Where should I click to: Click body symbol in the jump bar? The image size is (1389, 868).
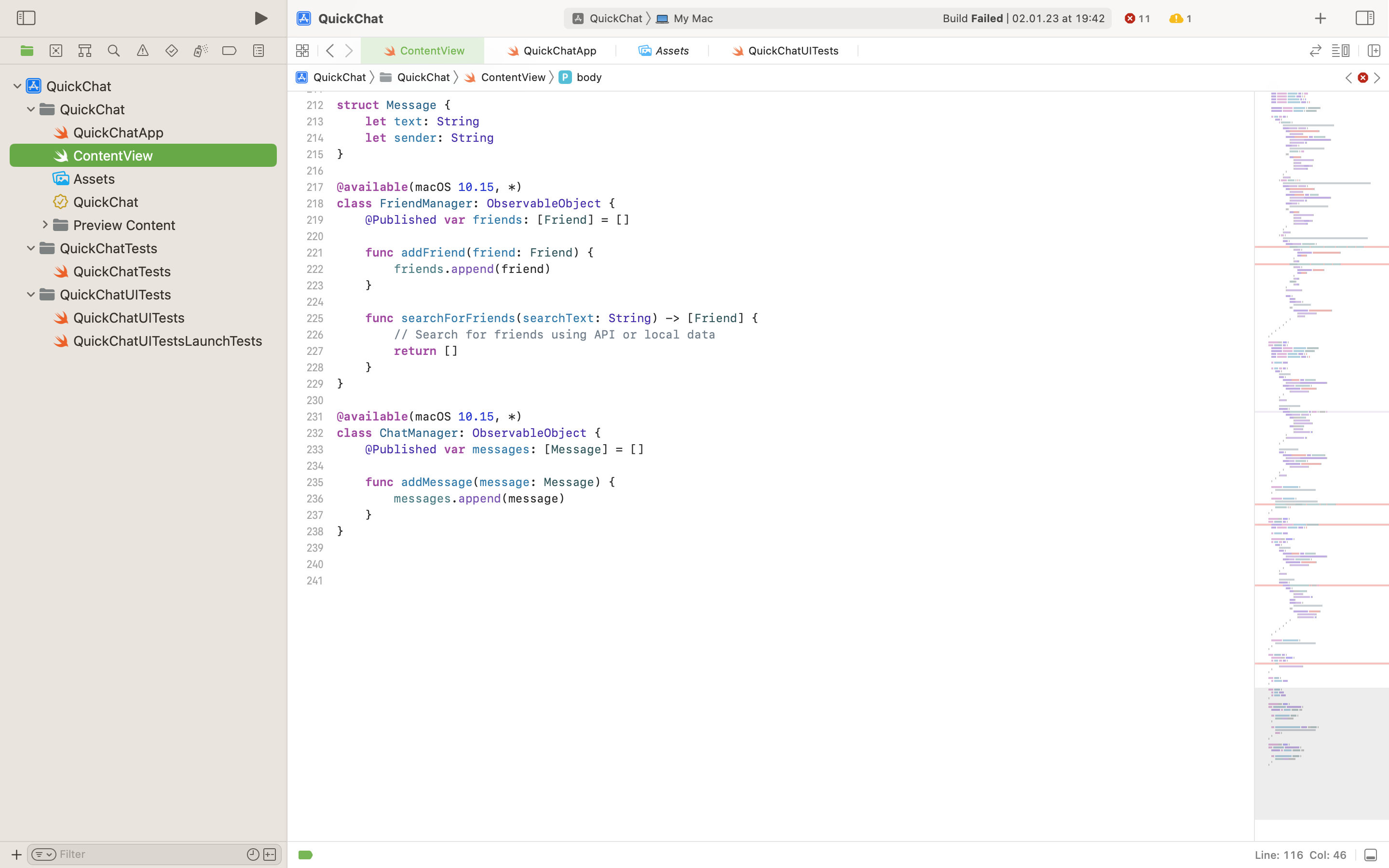click(580, 77)
